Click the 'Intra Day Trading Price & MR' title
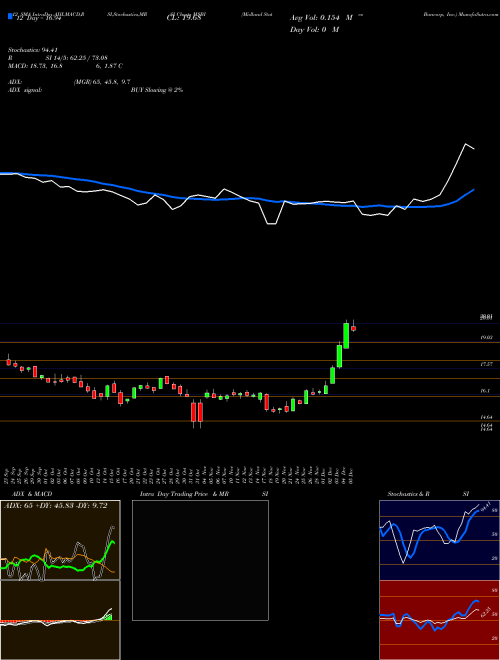The height and width of the screenshot is (660, 500). tap(184, 494)
